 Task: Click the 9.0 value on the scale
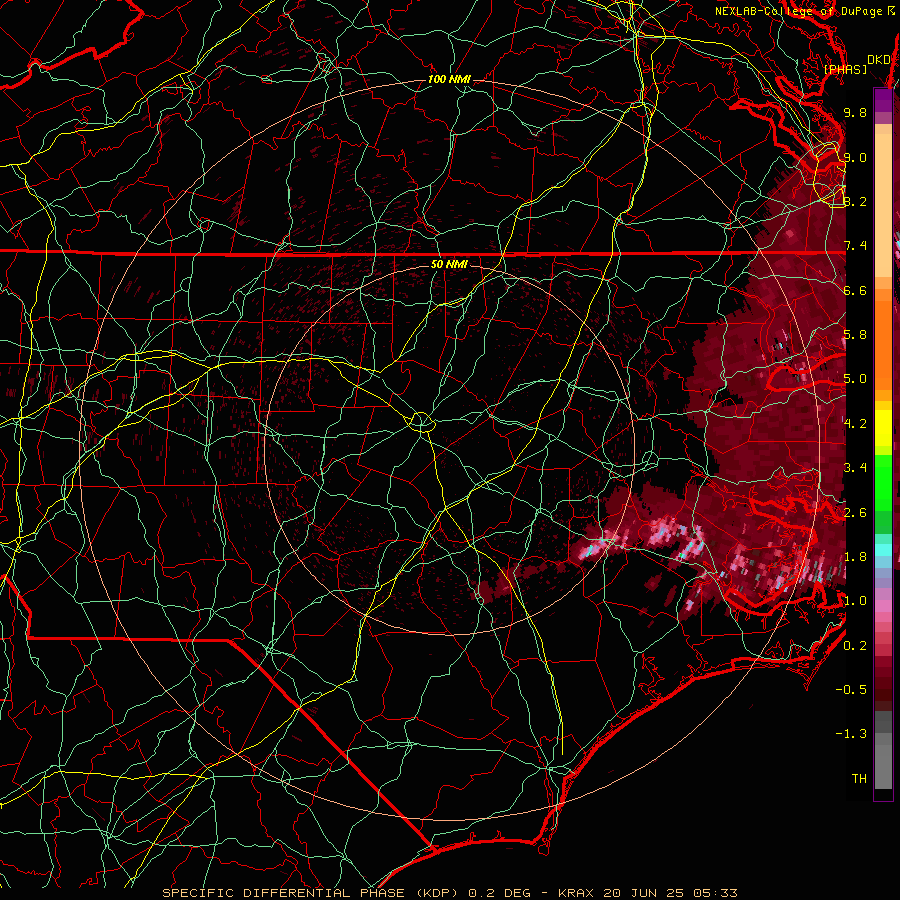(x=855, y=158)
